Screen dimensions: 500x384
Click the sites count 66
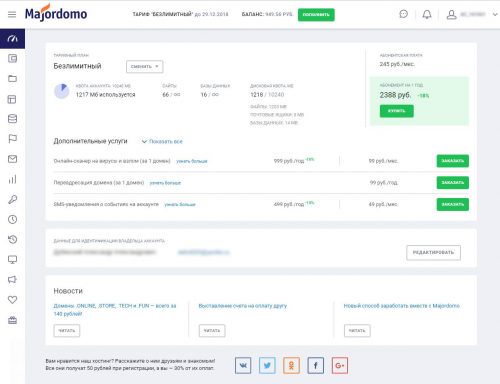pos(166,95)
